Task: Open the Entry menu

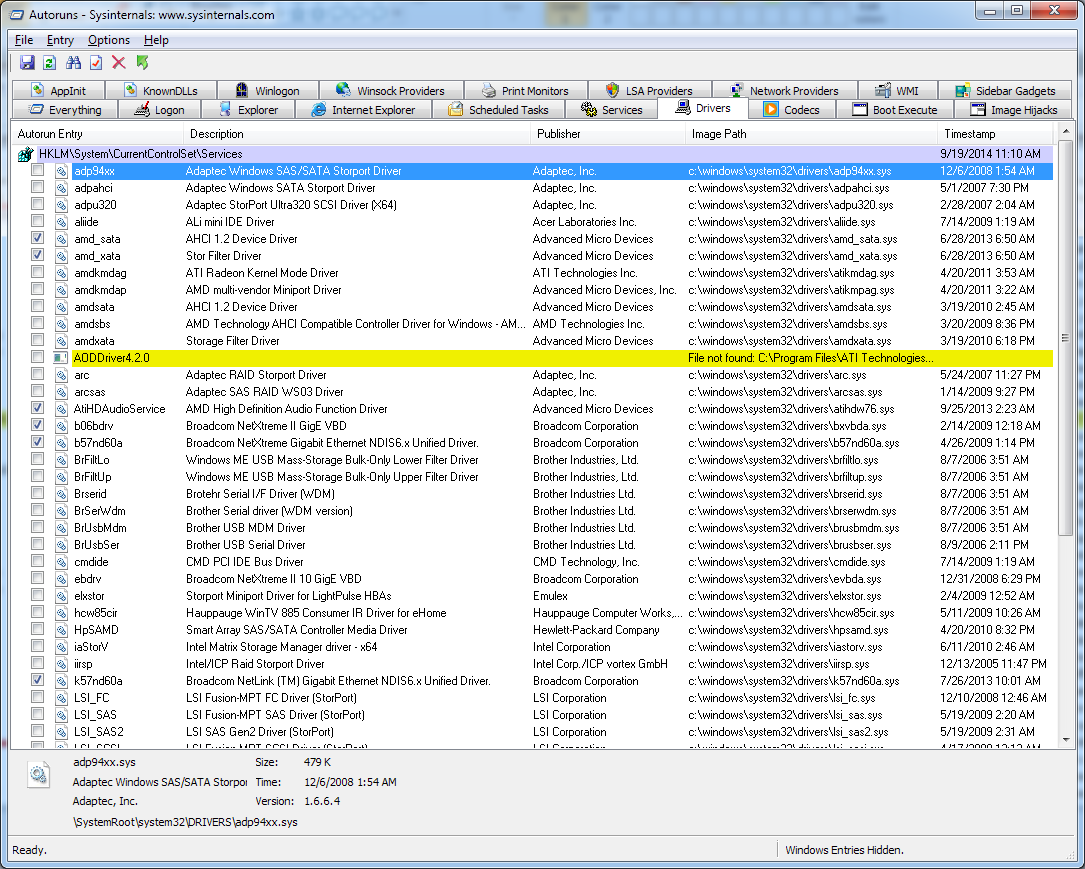Action: tap(60, 40)
